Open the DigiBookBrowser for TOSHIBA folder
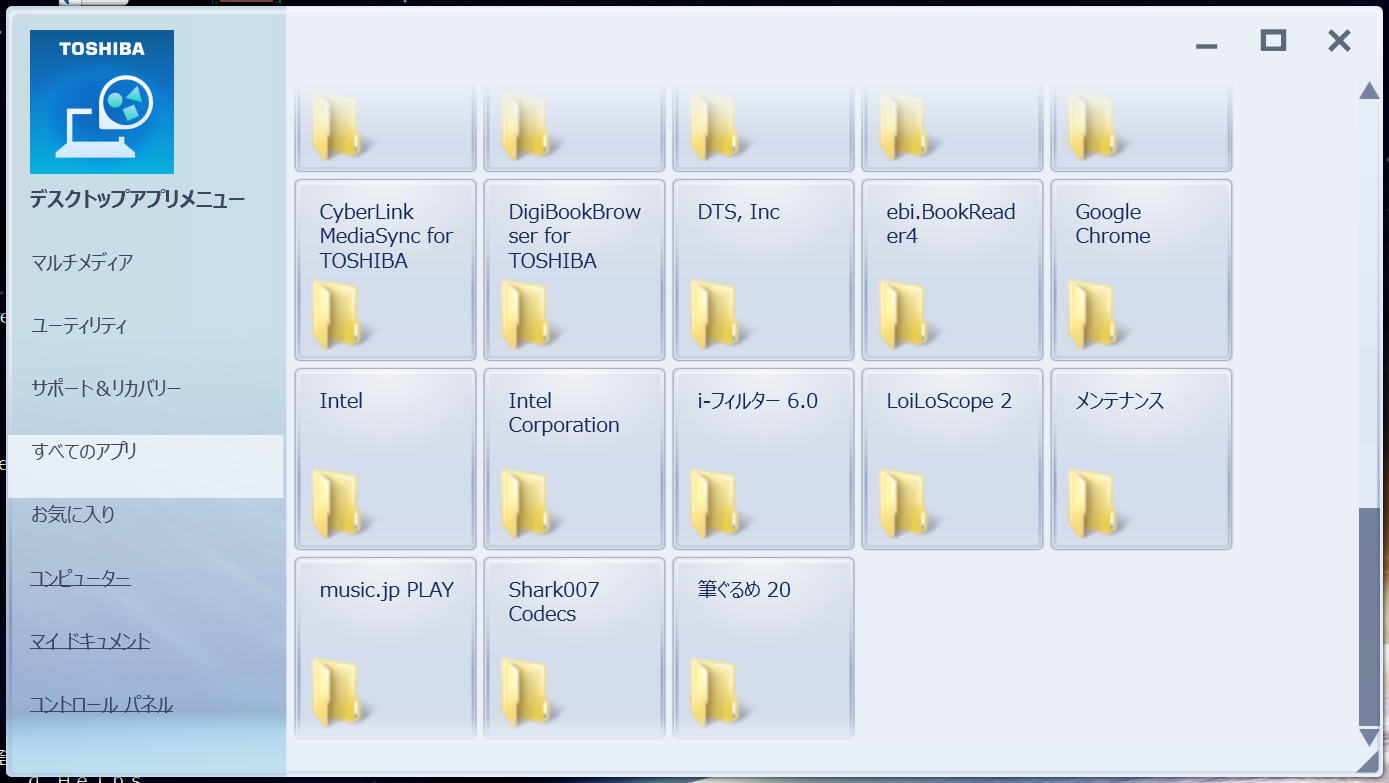The width and height of the screenshot is (1389, 783). coord(574,270)
